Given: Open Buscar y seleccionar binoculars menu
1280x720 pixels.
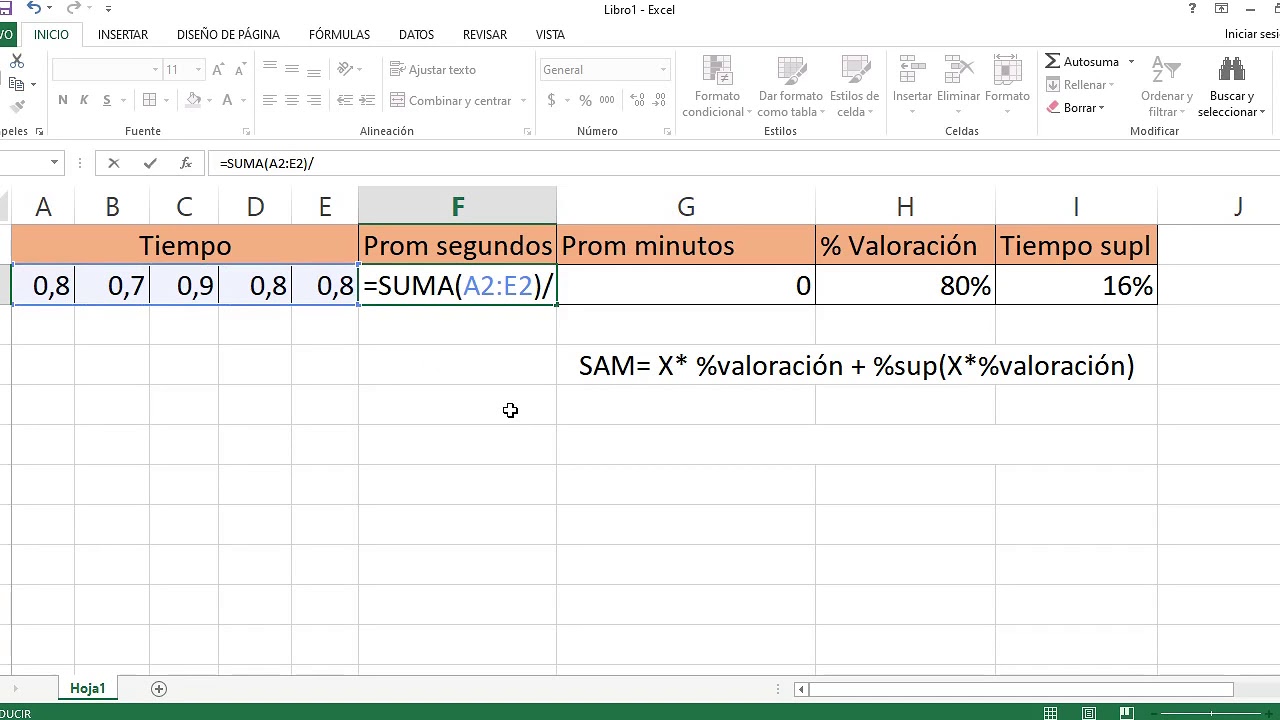Looking at the screenshot, I should click(x=1232, y=87).
